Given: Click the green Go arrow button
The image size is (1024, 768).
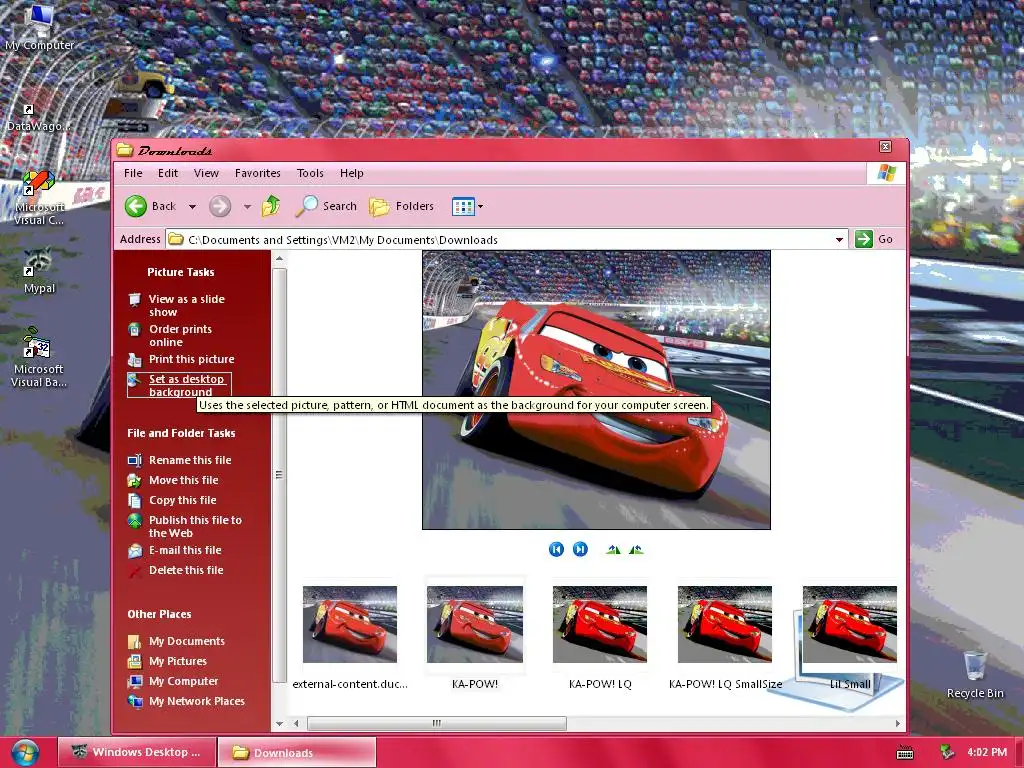Looking at the screenshot, I should tap(863, 239).
